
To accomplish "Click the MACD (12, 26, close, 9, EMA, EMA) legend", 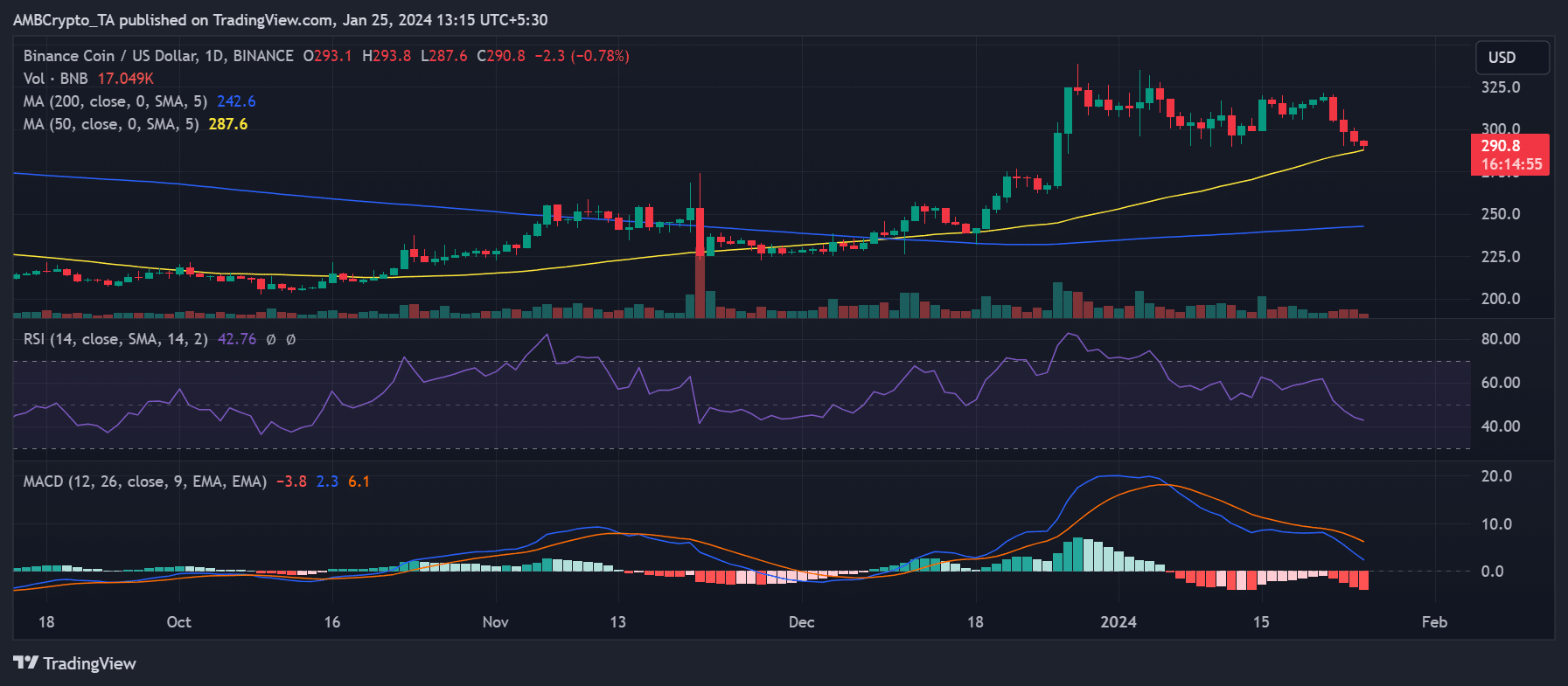I will 145,482.
